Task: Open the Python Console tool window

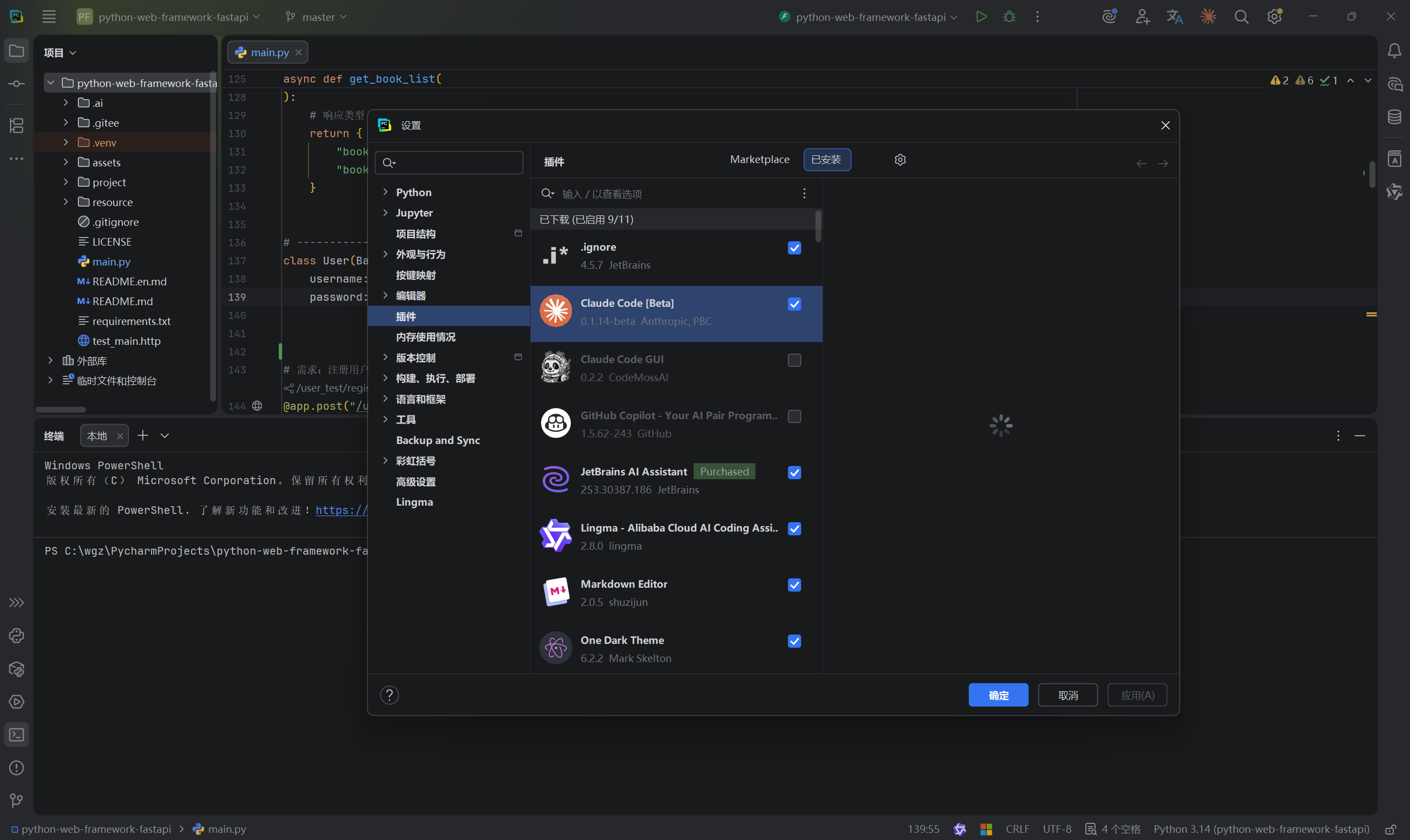Action: (17, 636)
